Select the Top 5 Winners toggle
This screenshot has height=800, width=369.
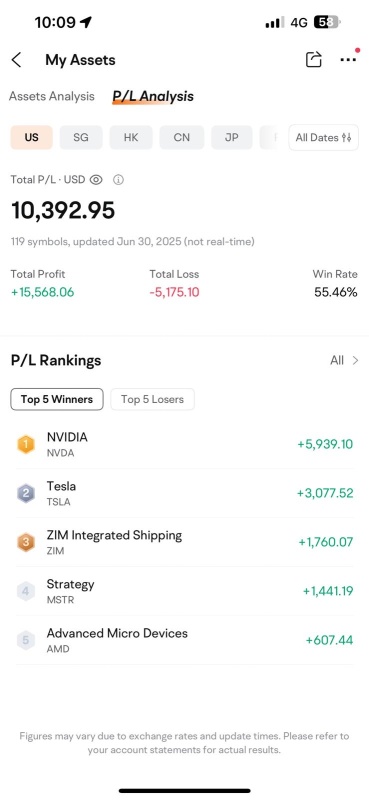click(x=57, y=399)
